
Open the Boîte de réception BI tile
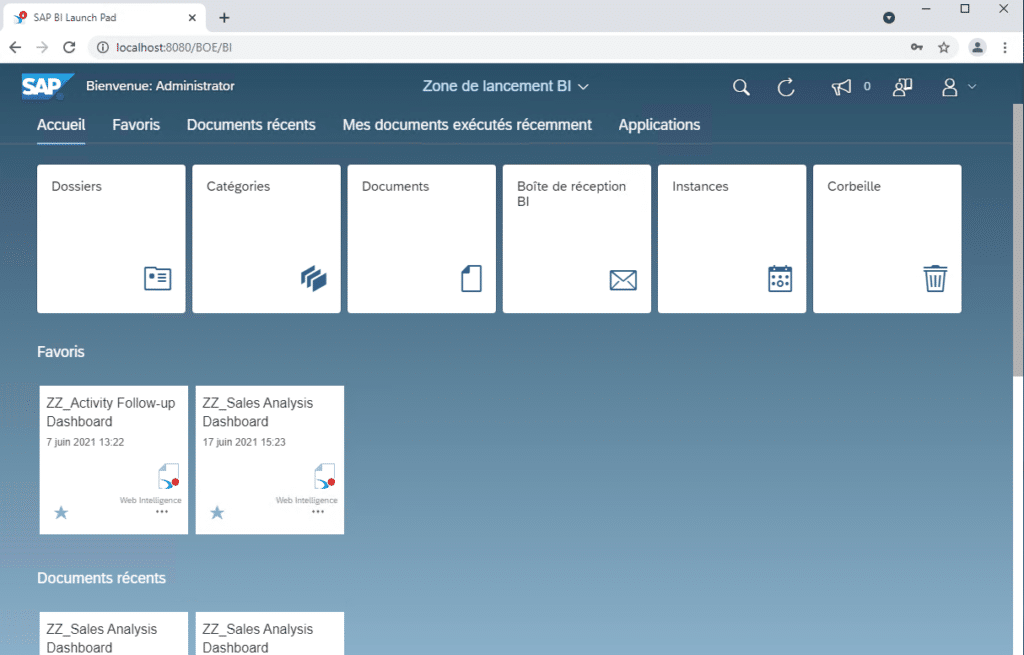(577, 238)
